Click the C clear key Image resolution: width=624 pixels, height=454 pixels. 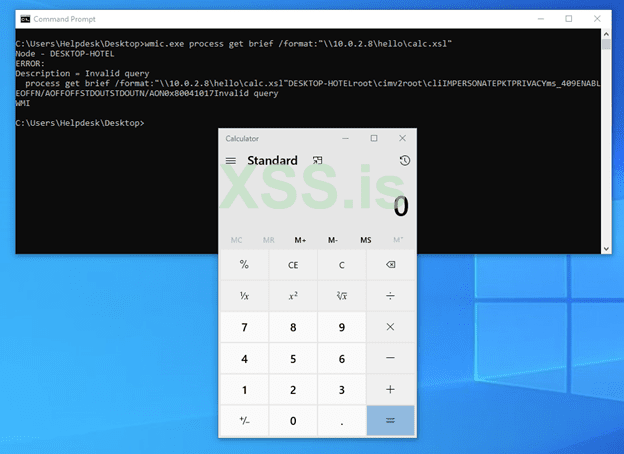pyautogui.click(x=341, y=265)
